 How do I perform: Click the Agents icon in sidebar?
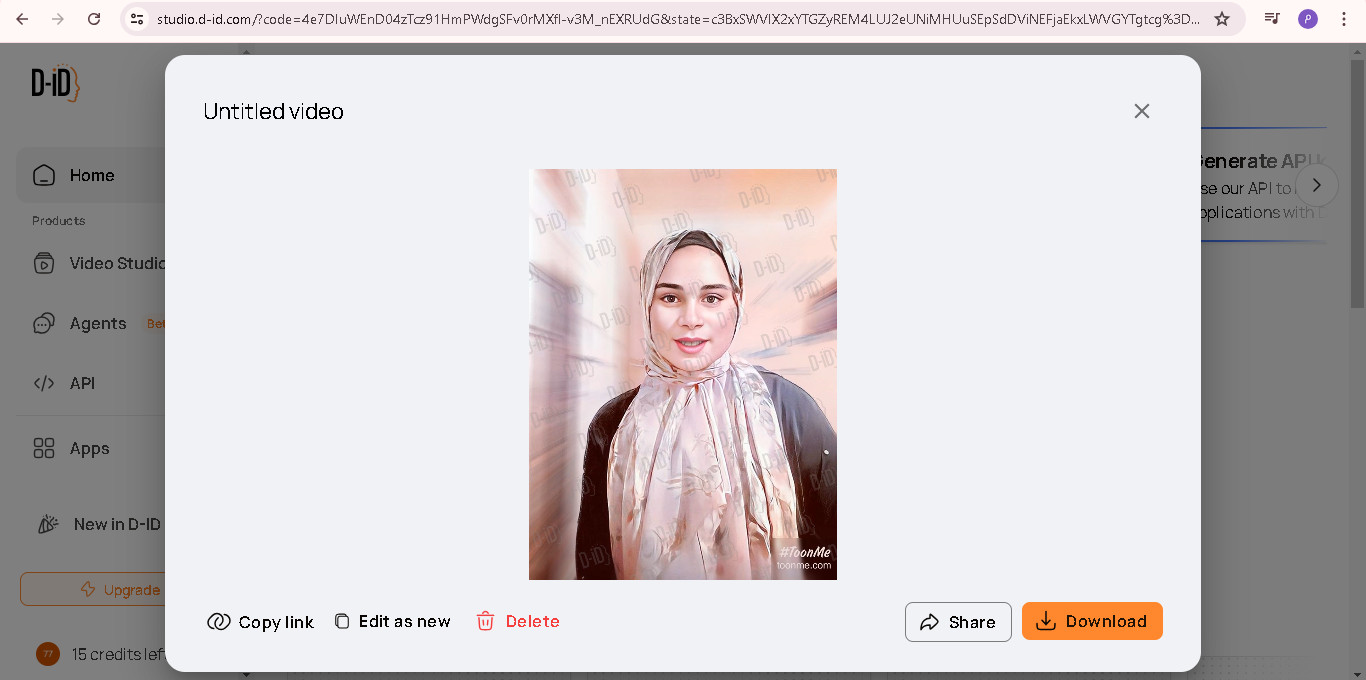click(x=44, y=323)
